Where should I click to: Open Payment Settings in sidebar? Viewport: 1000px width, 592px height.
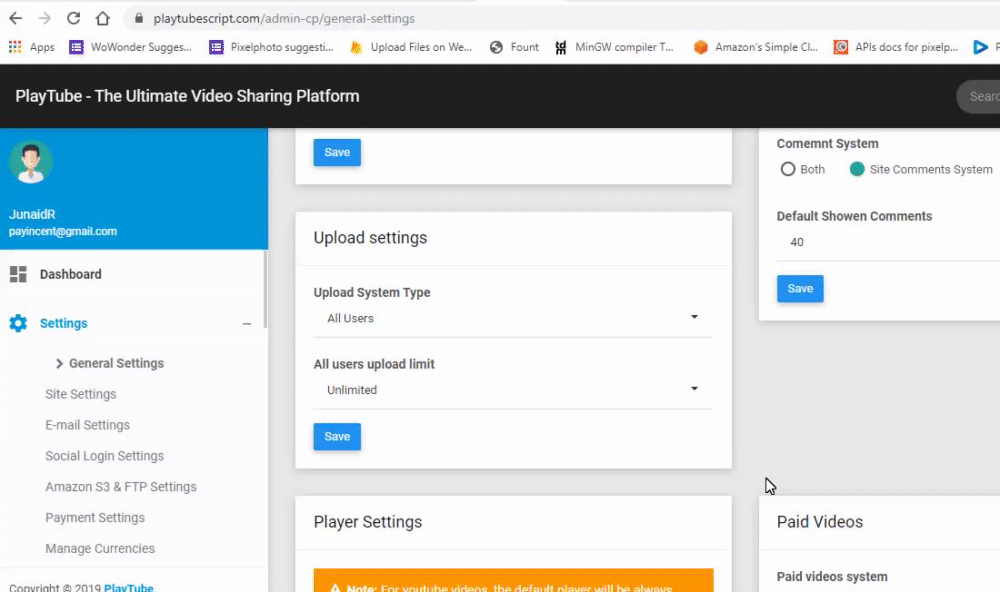click(x=95, y=517)
